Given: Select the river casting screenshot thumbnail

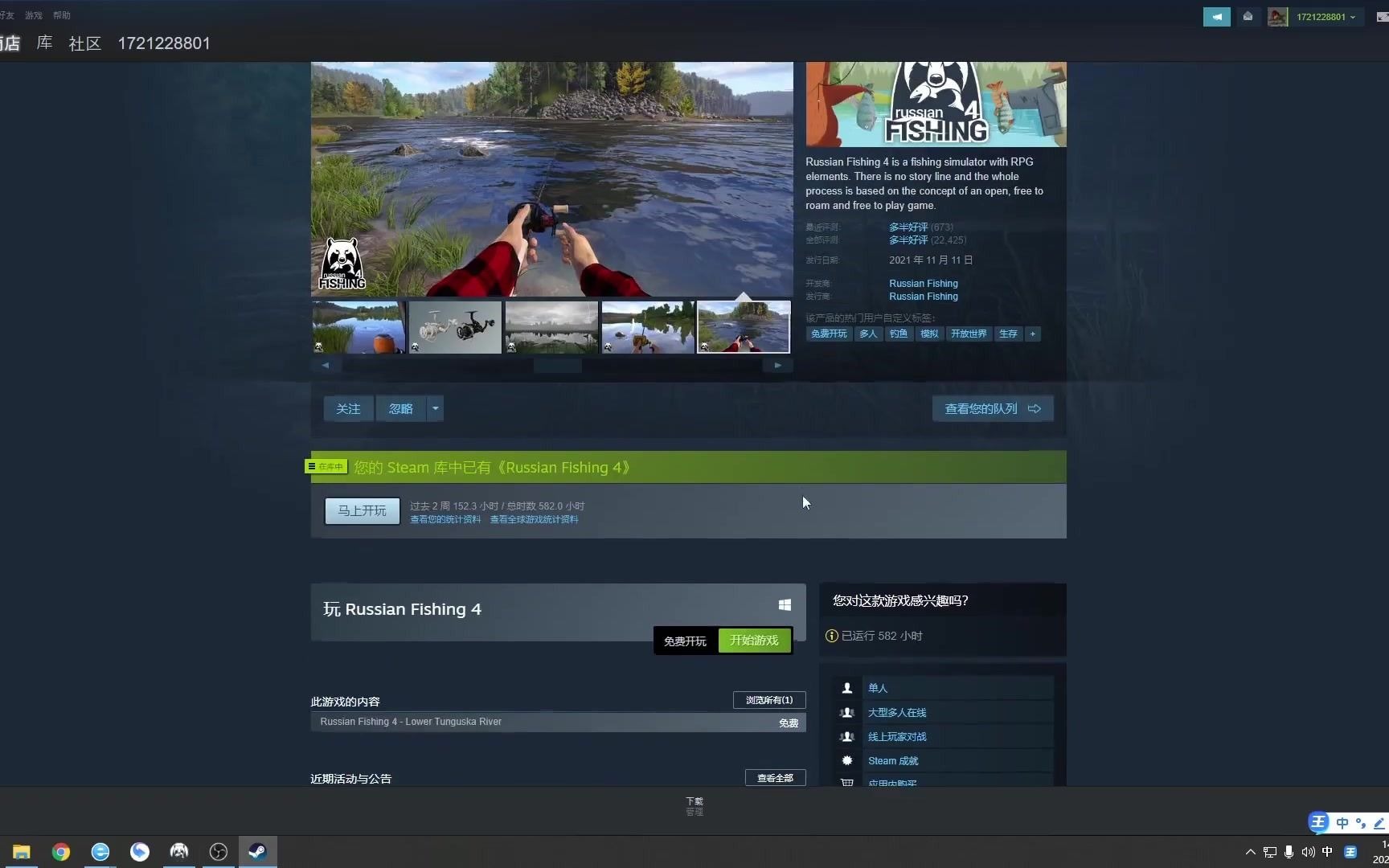Looking at the screenshot, I should (744, 327).
